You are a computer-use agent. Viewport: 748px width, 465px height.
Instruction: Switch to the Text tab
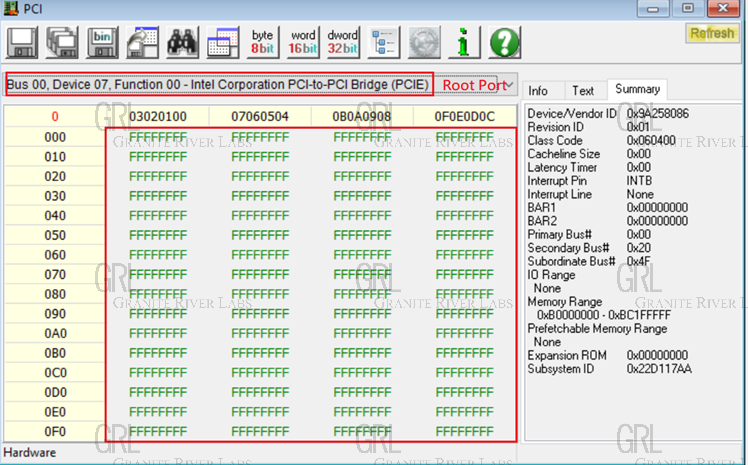tap(582, 91)
